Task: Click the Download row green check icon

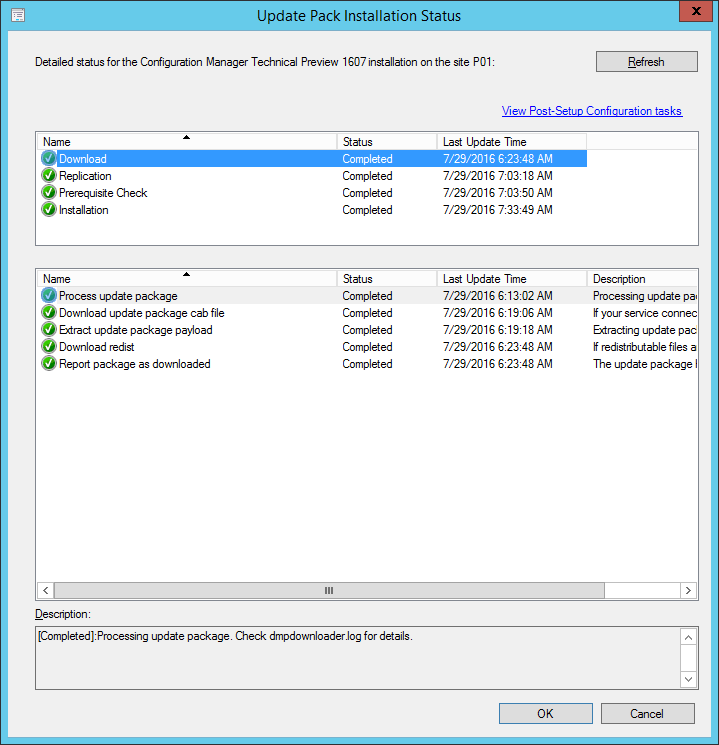Action: tap(48, 158)
